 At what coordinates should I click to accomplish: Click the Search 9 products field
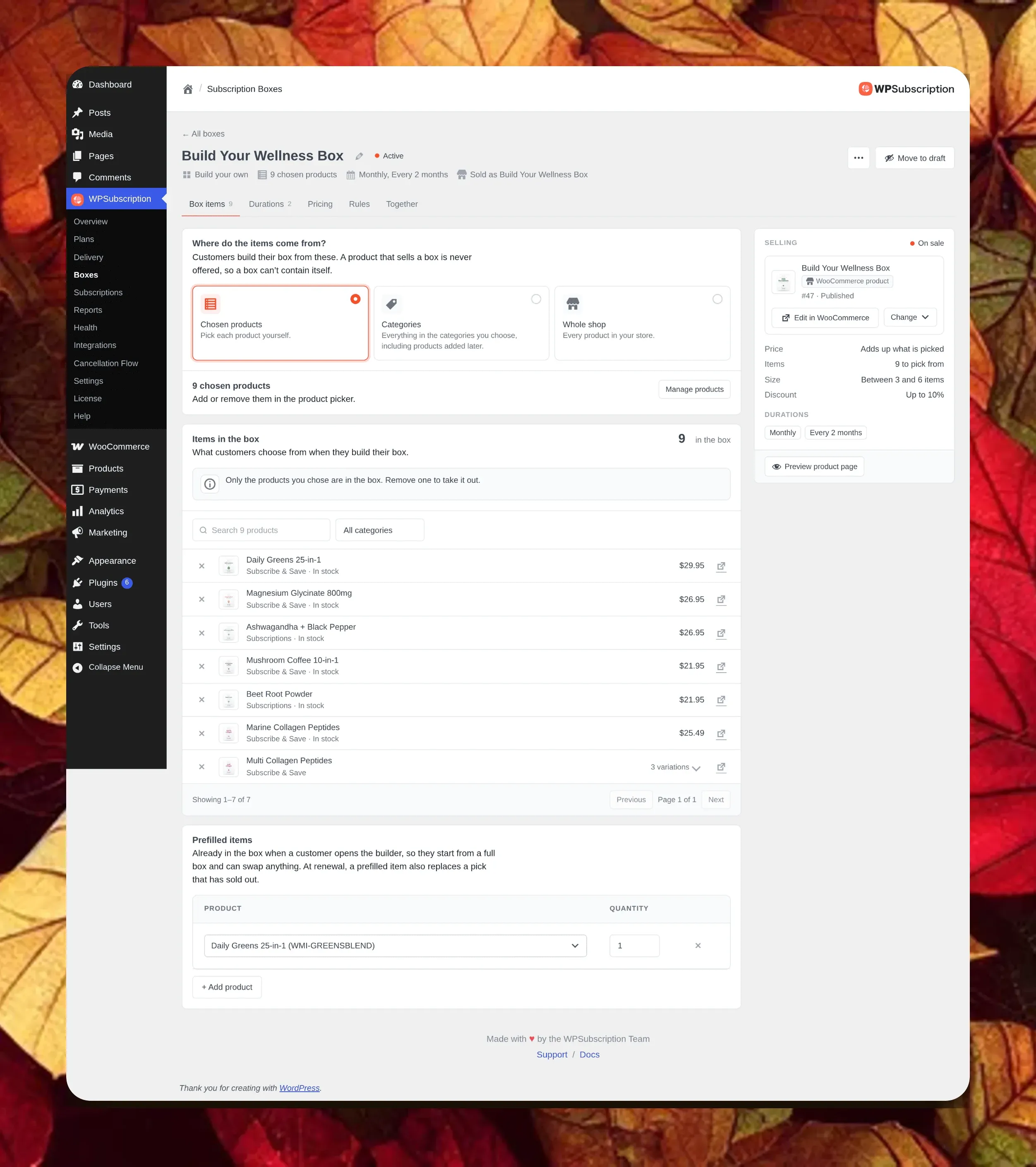click(x=261, y=530)
